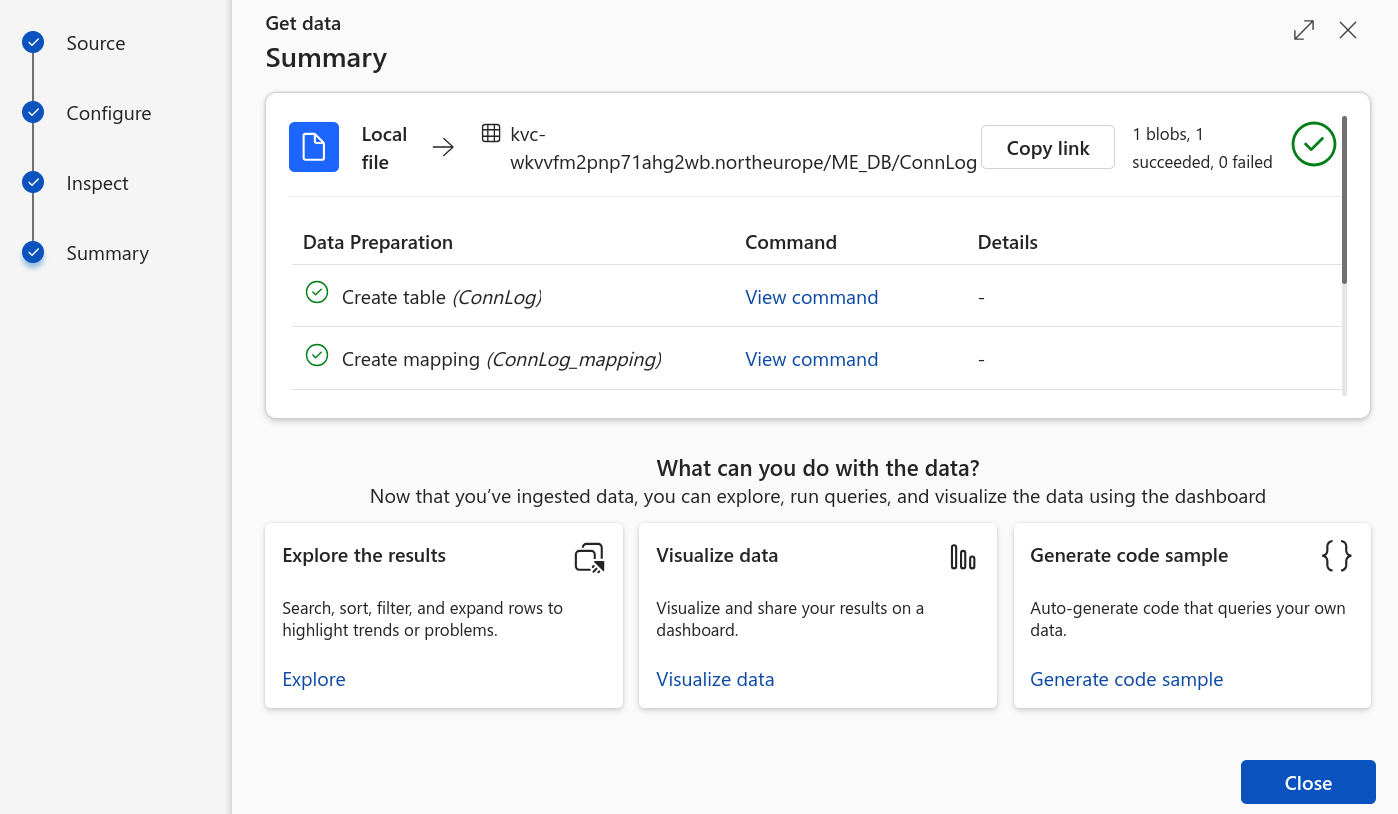Click the 'Create mapping (ConnLog_mapping)' row text
The height and width of the screenshot is (814, 1398).
(502, 359)
